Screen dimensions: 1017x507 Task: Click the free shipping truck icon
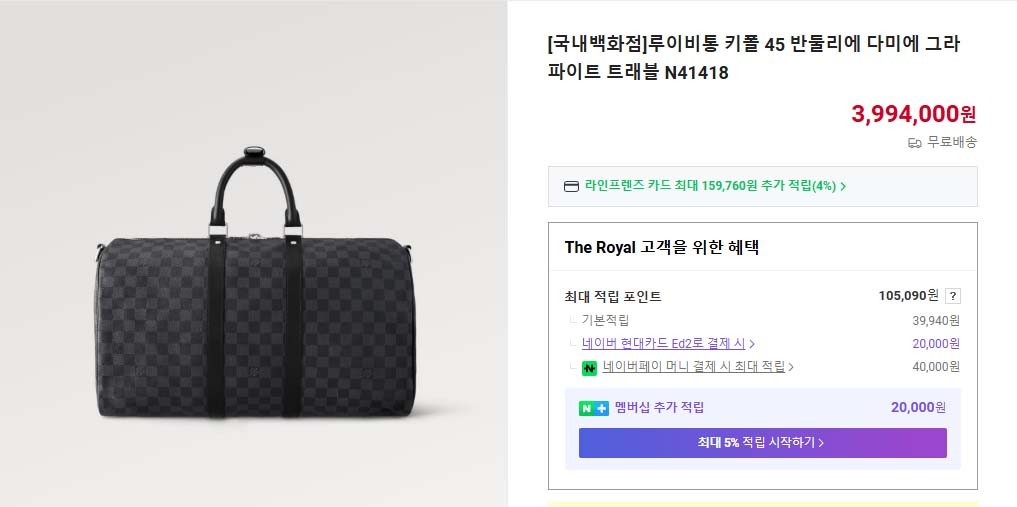[x=914, y=143]
